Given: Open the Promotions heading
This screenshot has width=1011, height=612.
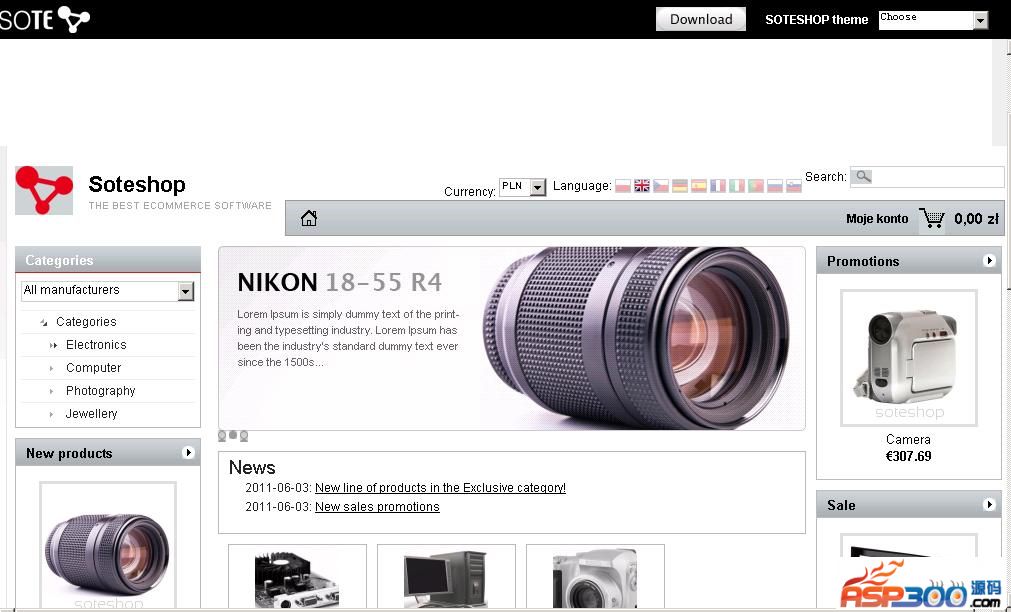Looking at the screenshot, I should click(863, 261).
